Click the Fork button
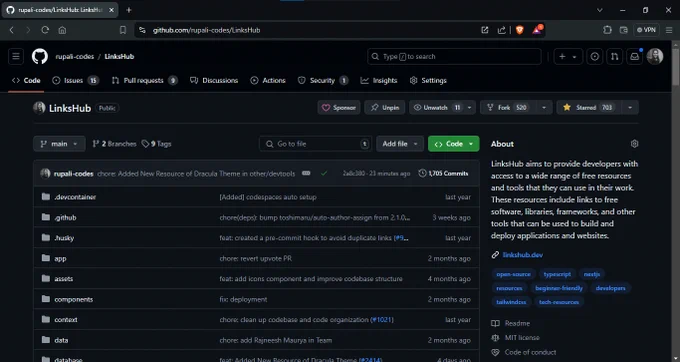680x362 pixels. [x=509, y=108]
